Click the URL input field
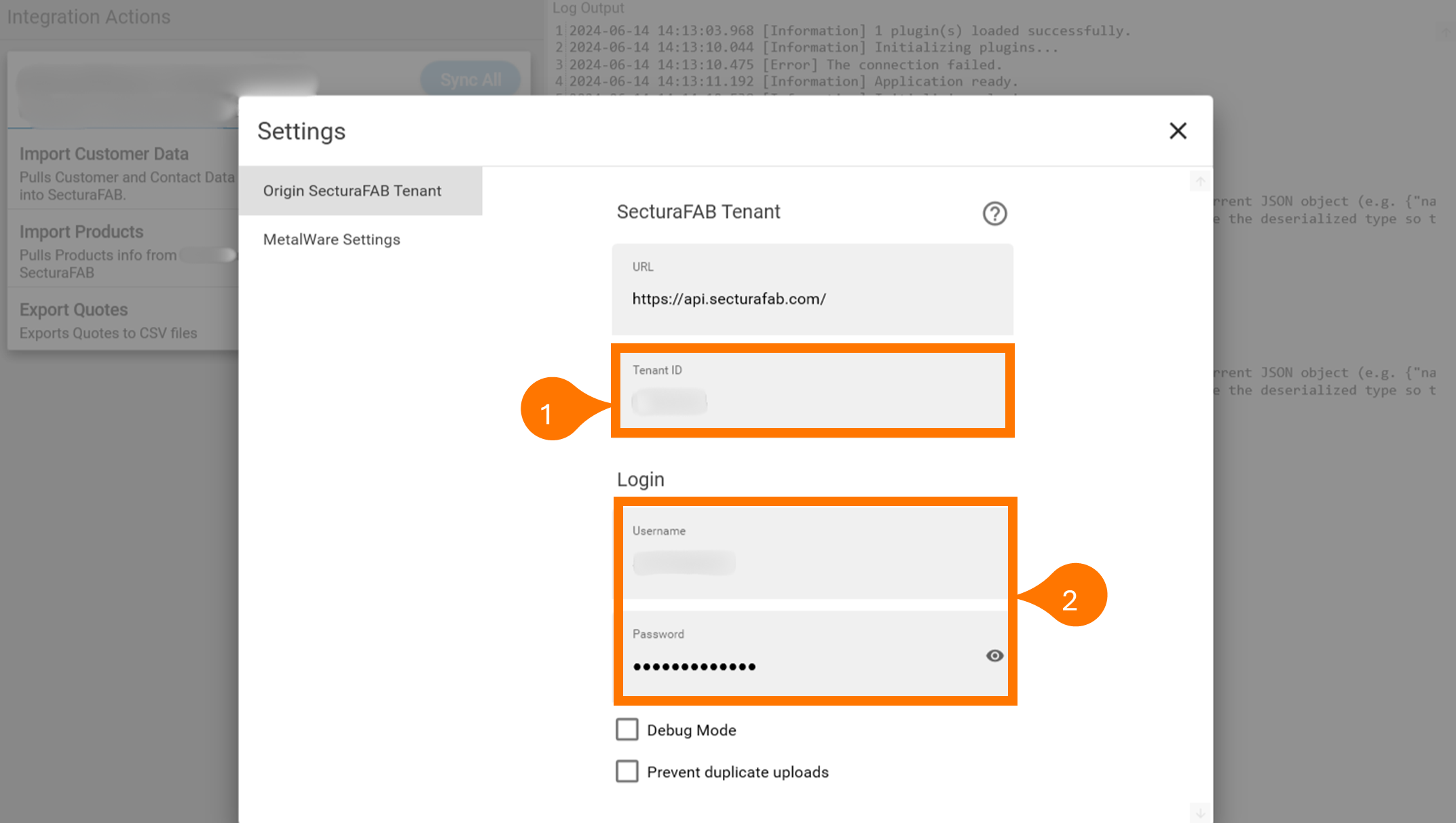This screenshot has width=1456, height=823. (x=812, y=299)
